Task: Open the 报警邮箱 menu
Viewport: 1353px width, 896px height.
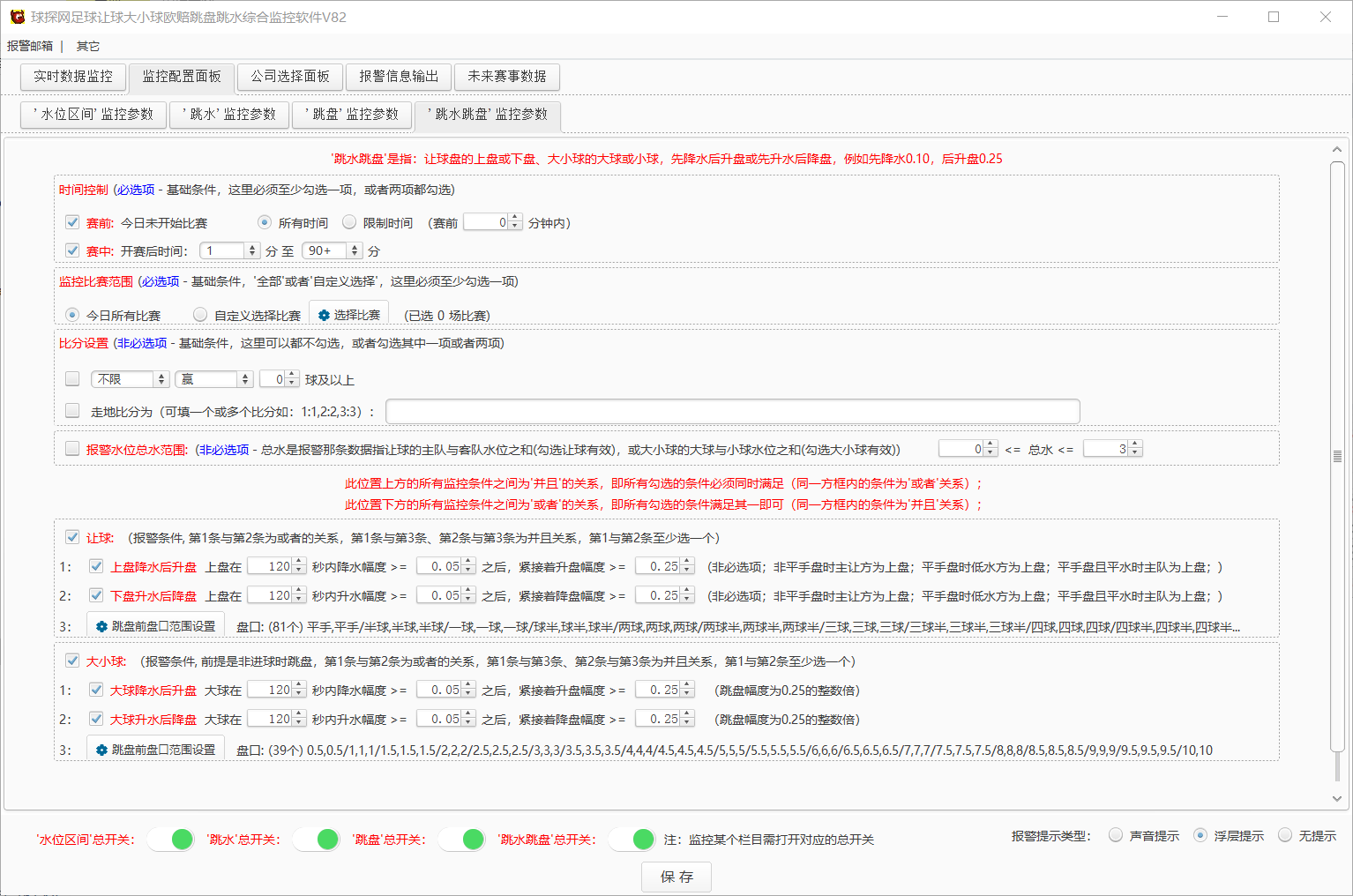Action: [x=30, y=46]
